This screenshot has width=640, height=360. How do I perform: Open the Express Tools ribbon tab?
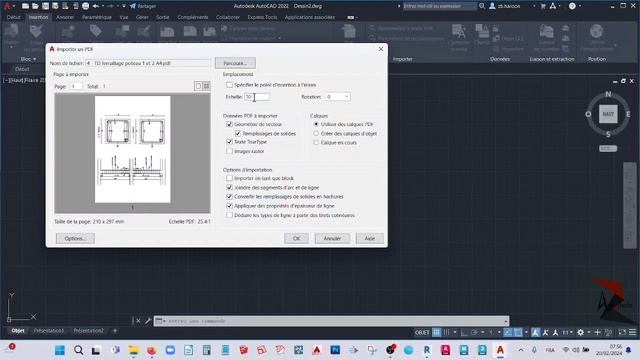point(262,17)
